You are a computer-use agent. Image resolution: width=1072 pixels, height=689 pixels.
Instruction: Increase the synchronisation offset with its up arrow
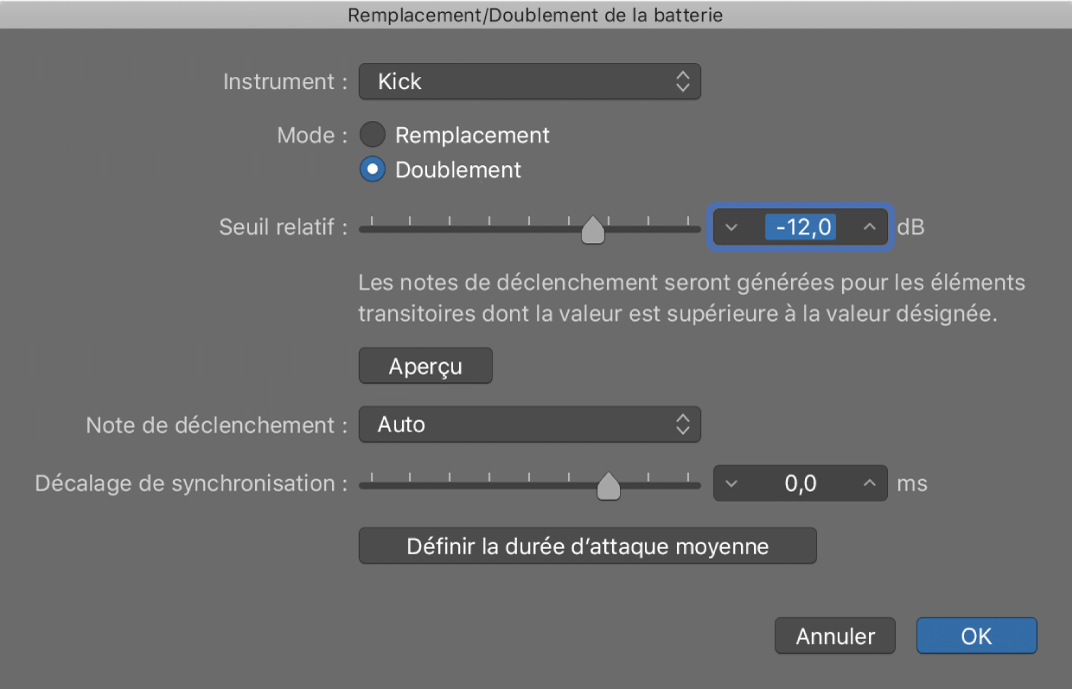[869, 483]
